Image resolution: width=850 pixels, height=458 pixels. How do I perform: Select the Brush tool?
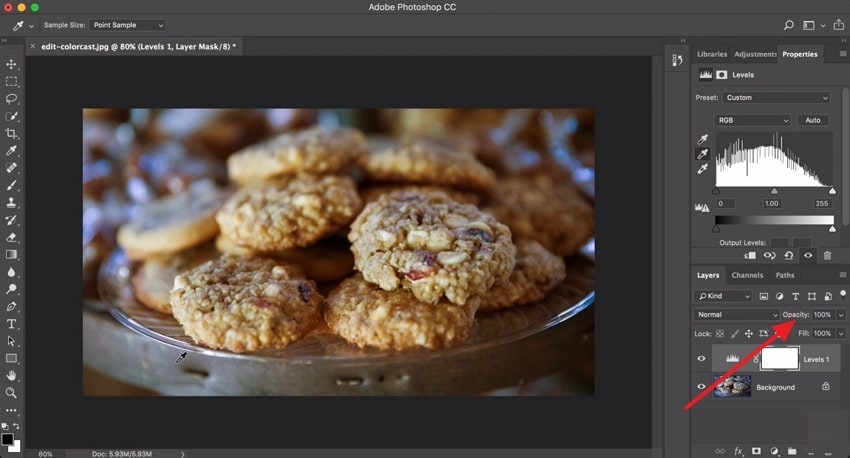tap(11, 185)
